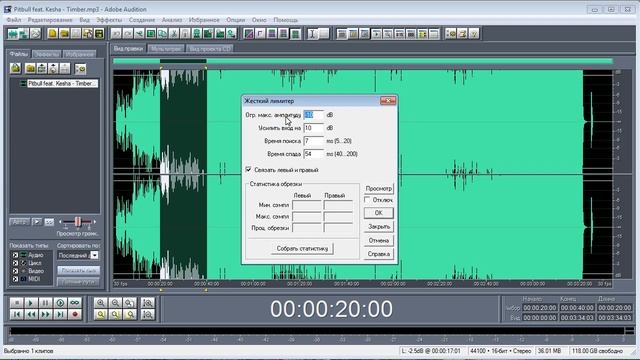Toggle the MIDI type checkbox

[15, 279]
